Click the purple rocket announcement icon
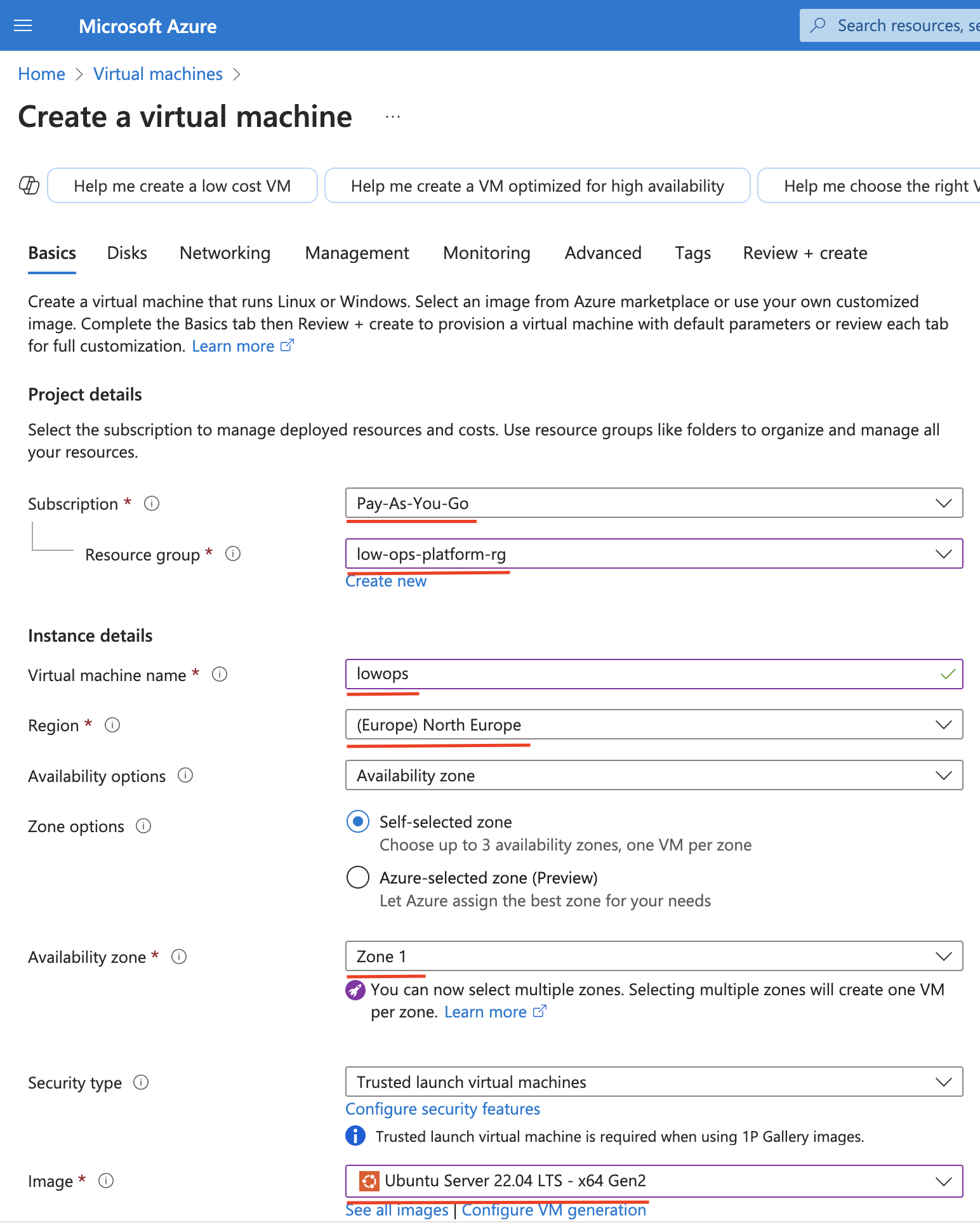This screenshot has height=1225, width=980. tap(355, 990)
